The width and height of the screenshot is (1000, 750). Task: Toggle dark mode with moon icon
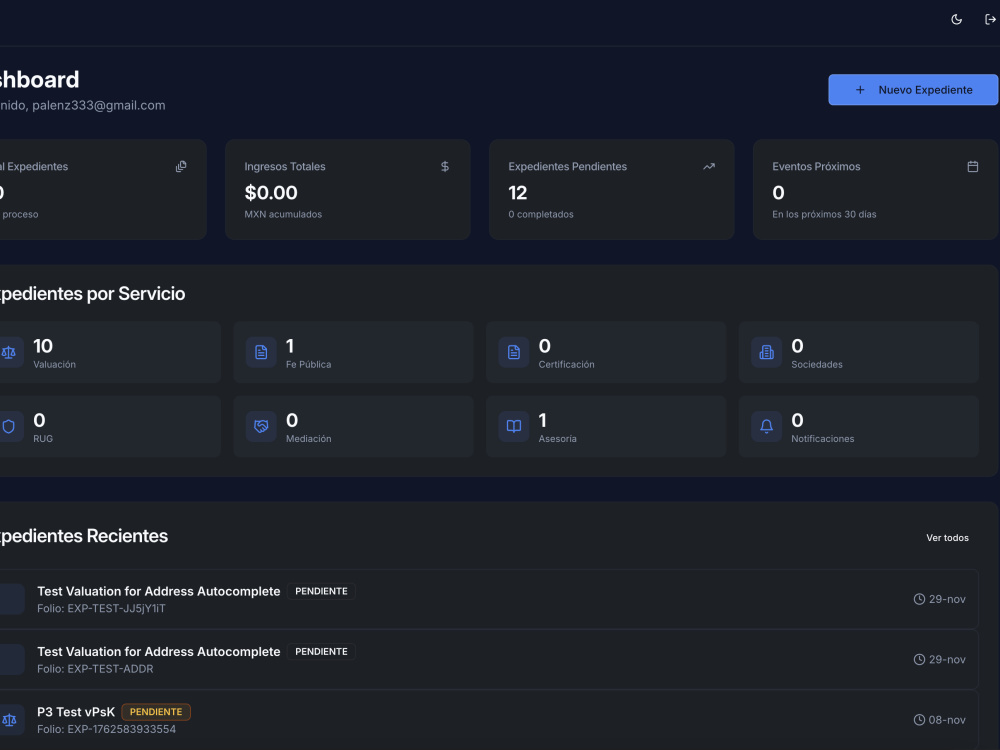(956, 20)
